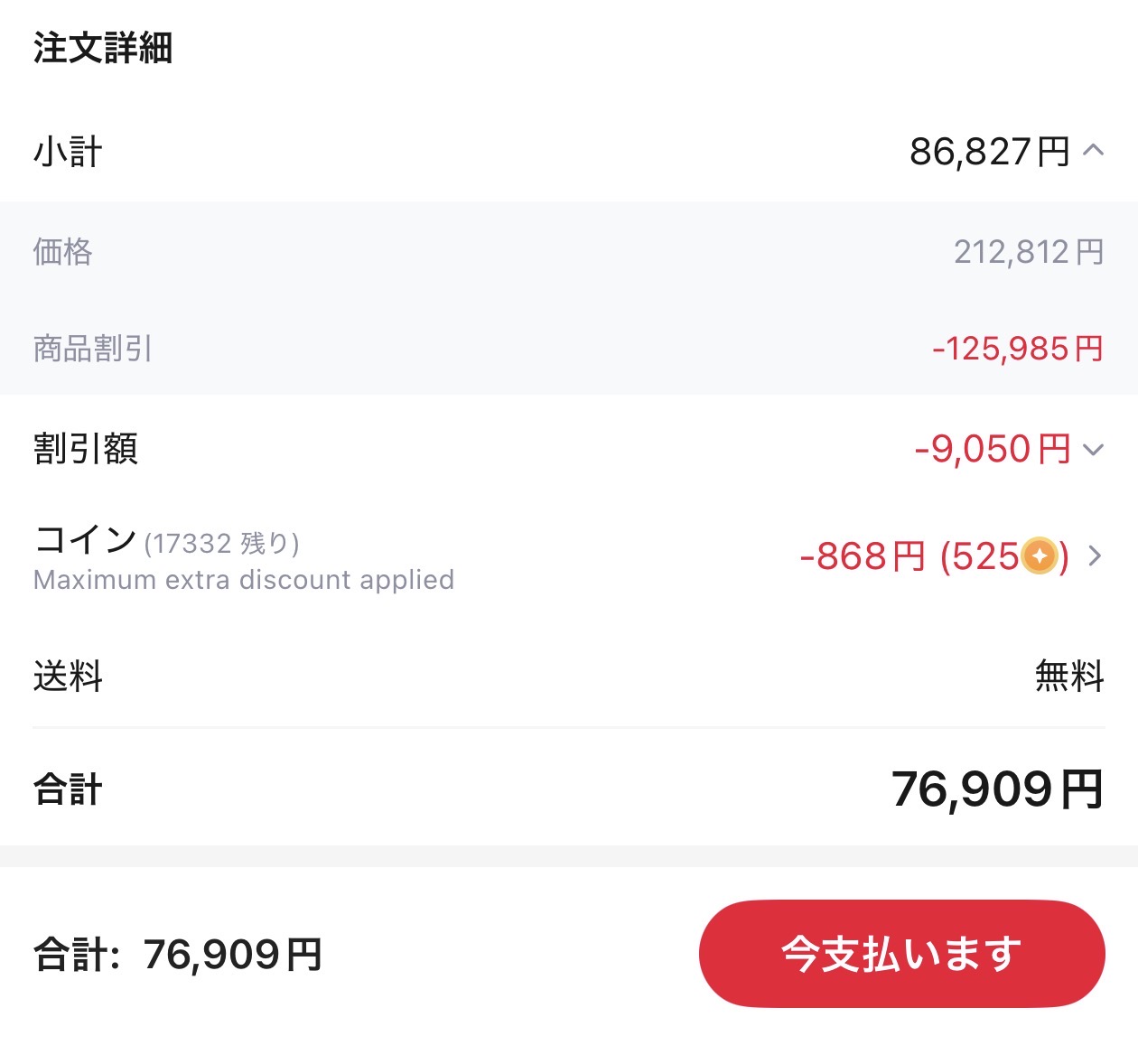
Task: Click the 合計 total 76,909円 amount
Action: pos(997,789)
